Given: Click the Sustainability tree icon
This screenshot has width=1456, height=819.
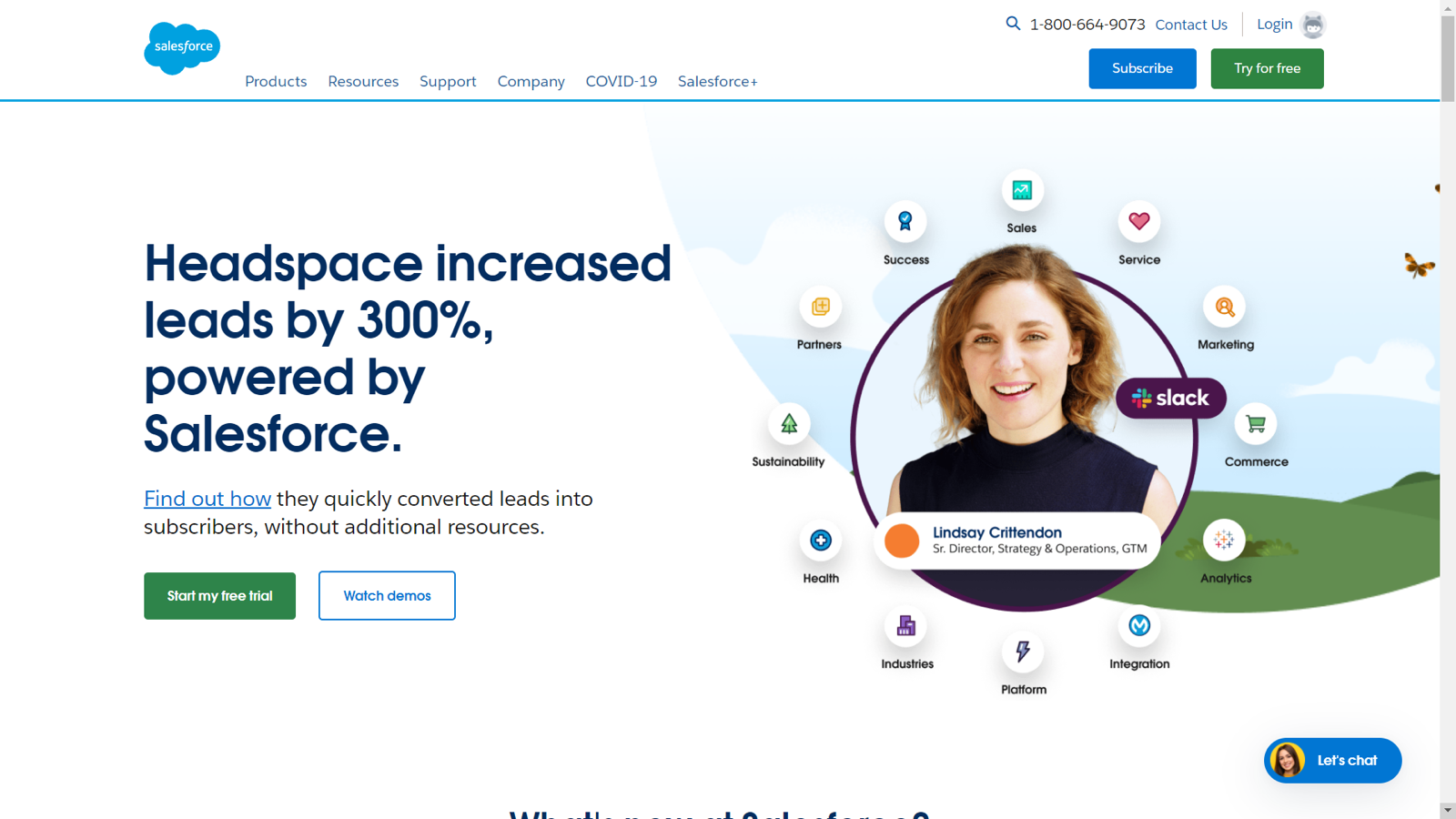Looking at the screenshot, I should click(788, 423).
